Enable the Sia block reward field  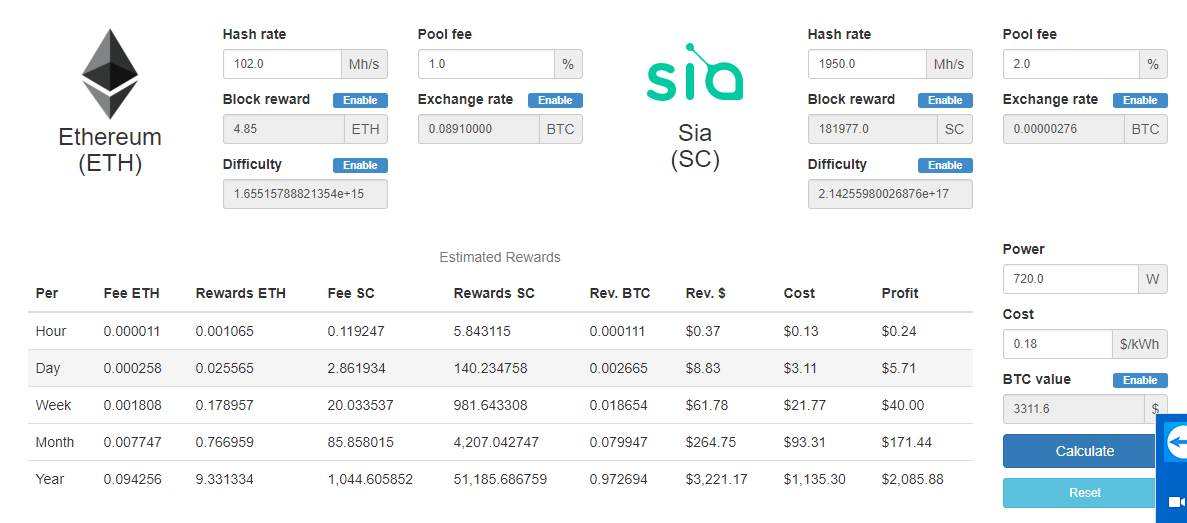click(945, 100)
